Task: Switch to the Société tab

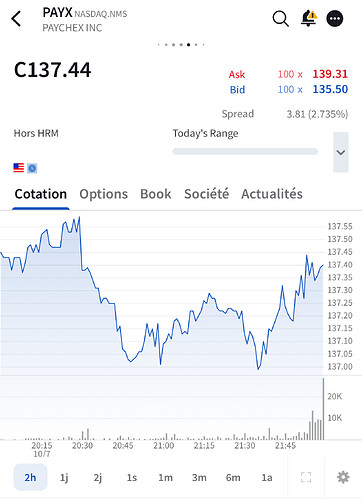Action: pyautogui.click(x=206, y=194)
